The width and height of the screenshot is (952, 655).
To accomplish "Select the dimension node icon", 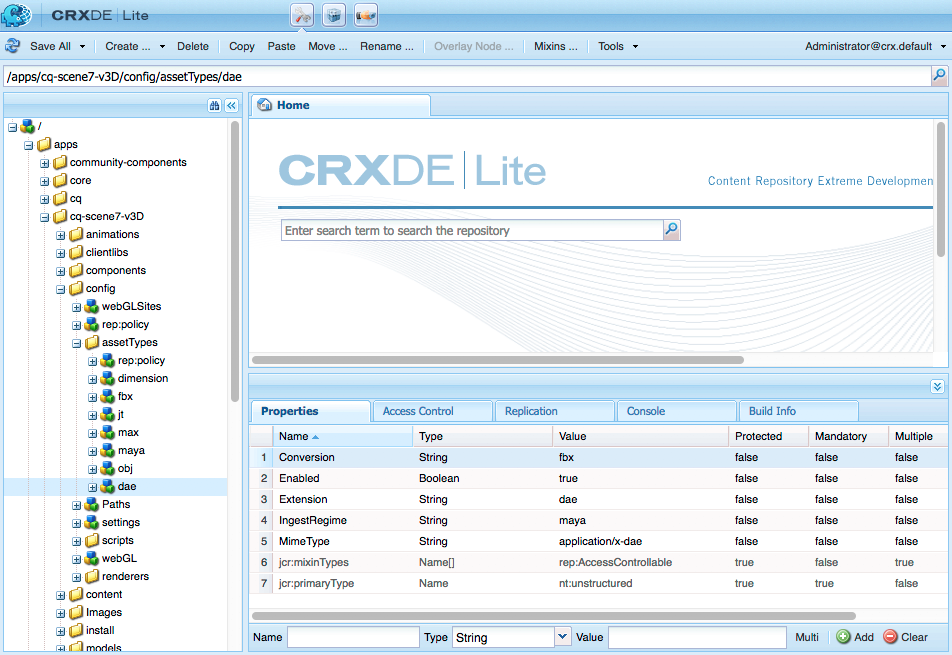I will click(107, 378).
